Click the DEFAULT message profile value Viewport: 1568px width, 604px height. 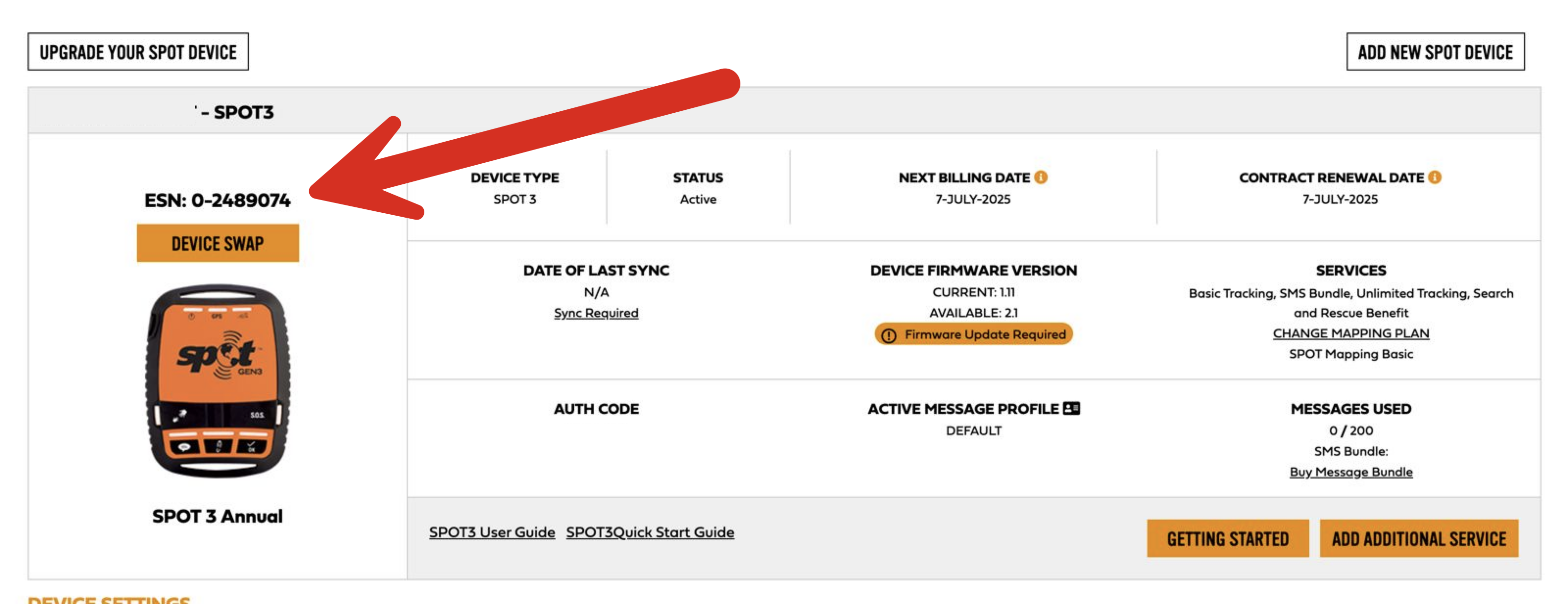coord(973,431)
